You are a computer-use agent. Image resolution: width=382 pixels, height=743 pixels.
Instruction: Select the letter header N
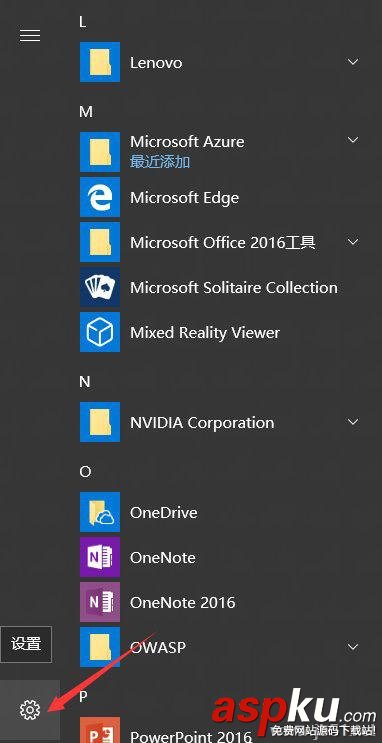pos(84,382)
